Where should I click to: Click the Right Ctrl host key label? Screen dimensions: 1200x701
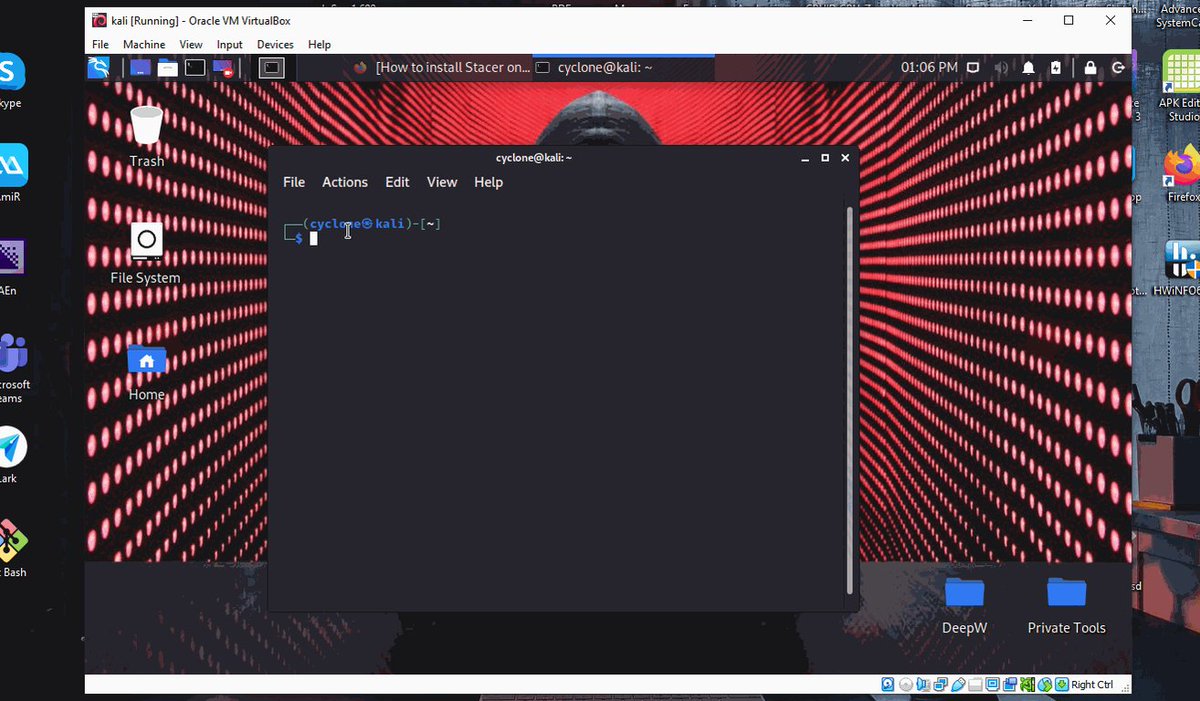(x=1092, y=684)
